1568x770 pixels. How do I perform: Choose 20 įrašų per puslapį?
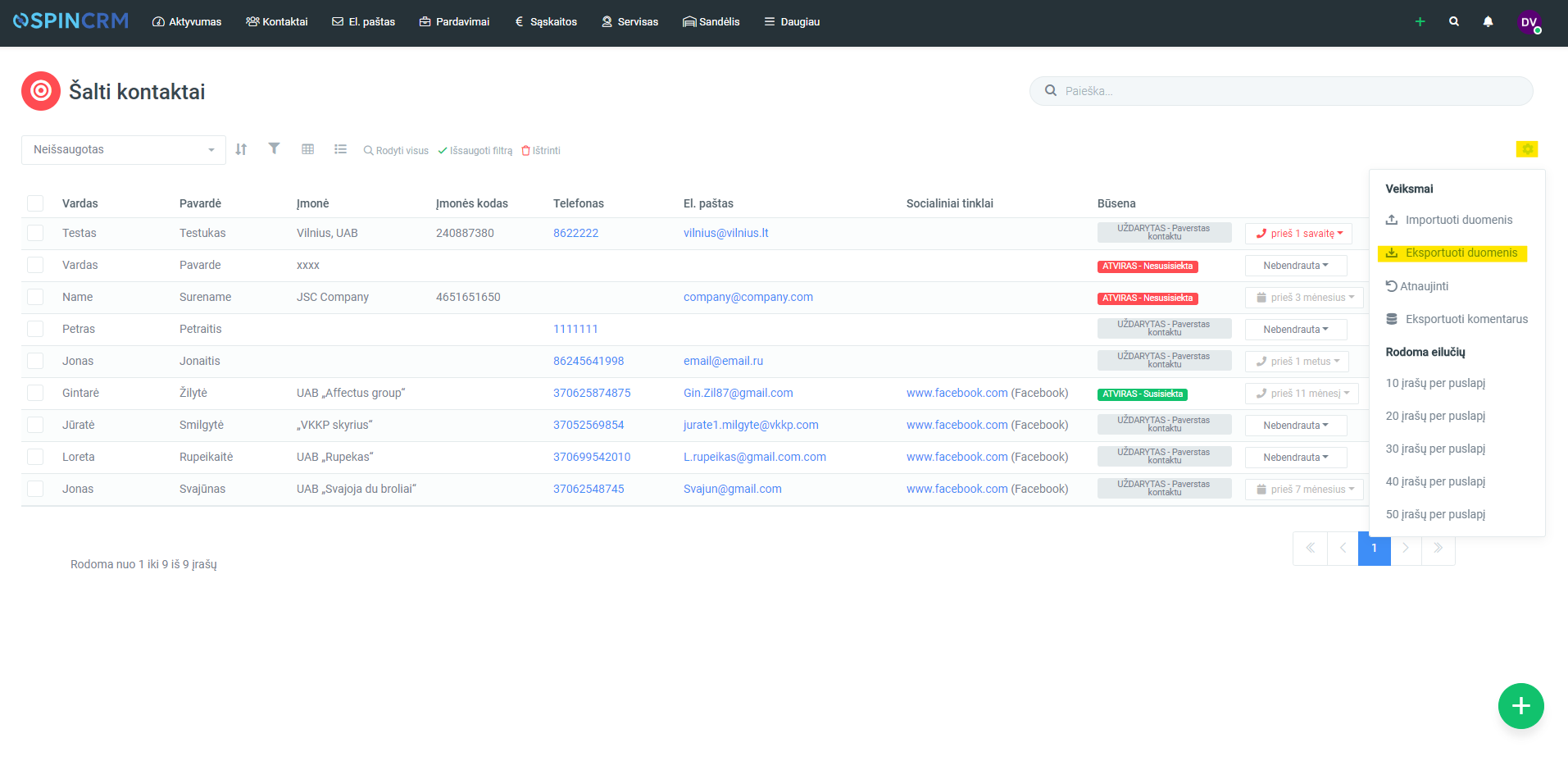point(1435,416)
